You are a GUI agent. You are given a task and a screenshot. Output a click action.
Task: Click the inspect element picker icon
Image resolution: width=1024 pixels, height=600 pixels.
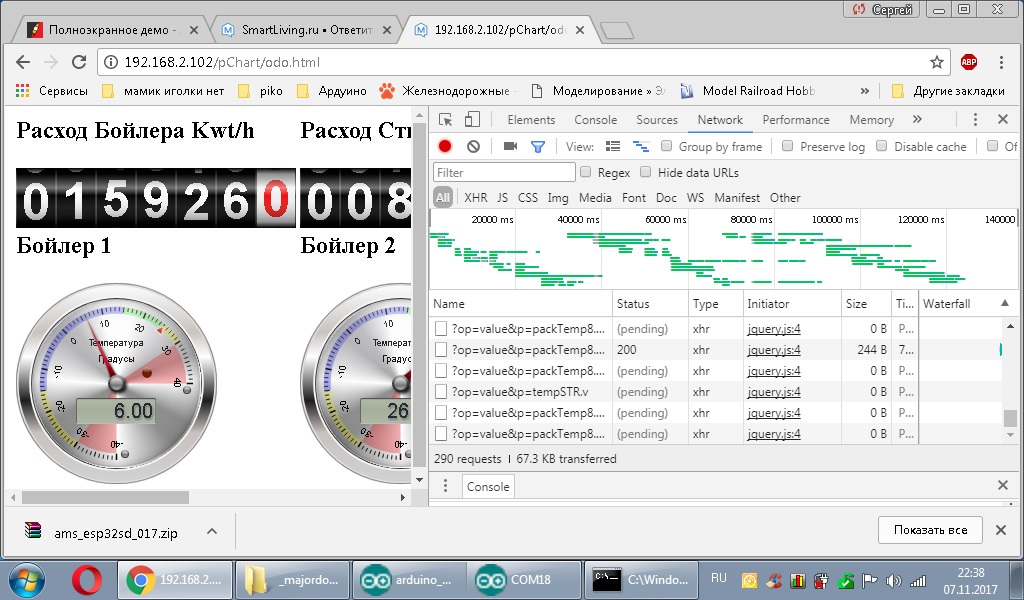pyautogui.click(x=446, y=120)
